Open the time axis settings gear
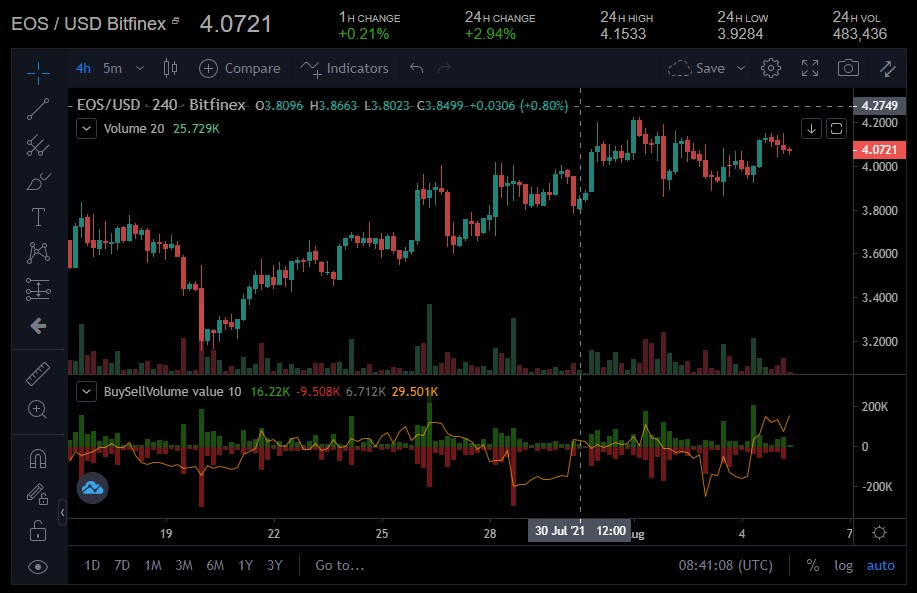Image resolution: width=917 pixels, height=593 pixels. pyautogui.click(x=879, y=533)
